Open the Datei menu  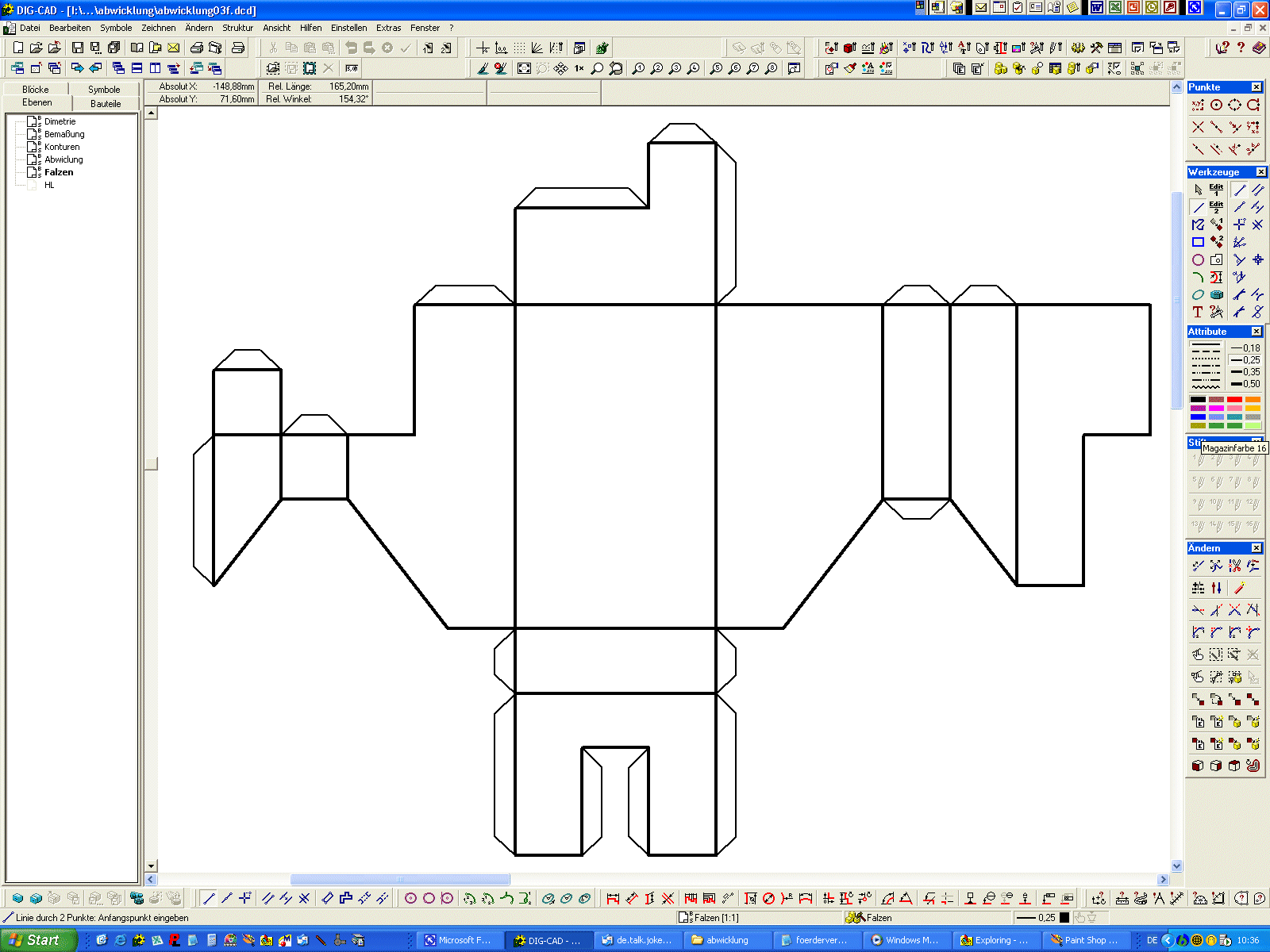pyautogui.click(x=30, y=28)
